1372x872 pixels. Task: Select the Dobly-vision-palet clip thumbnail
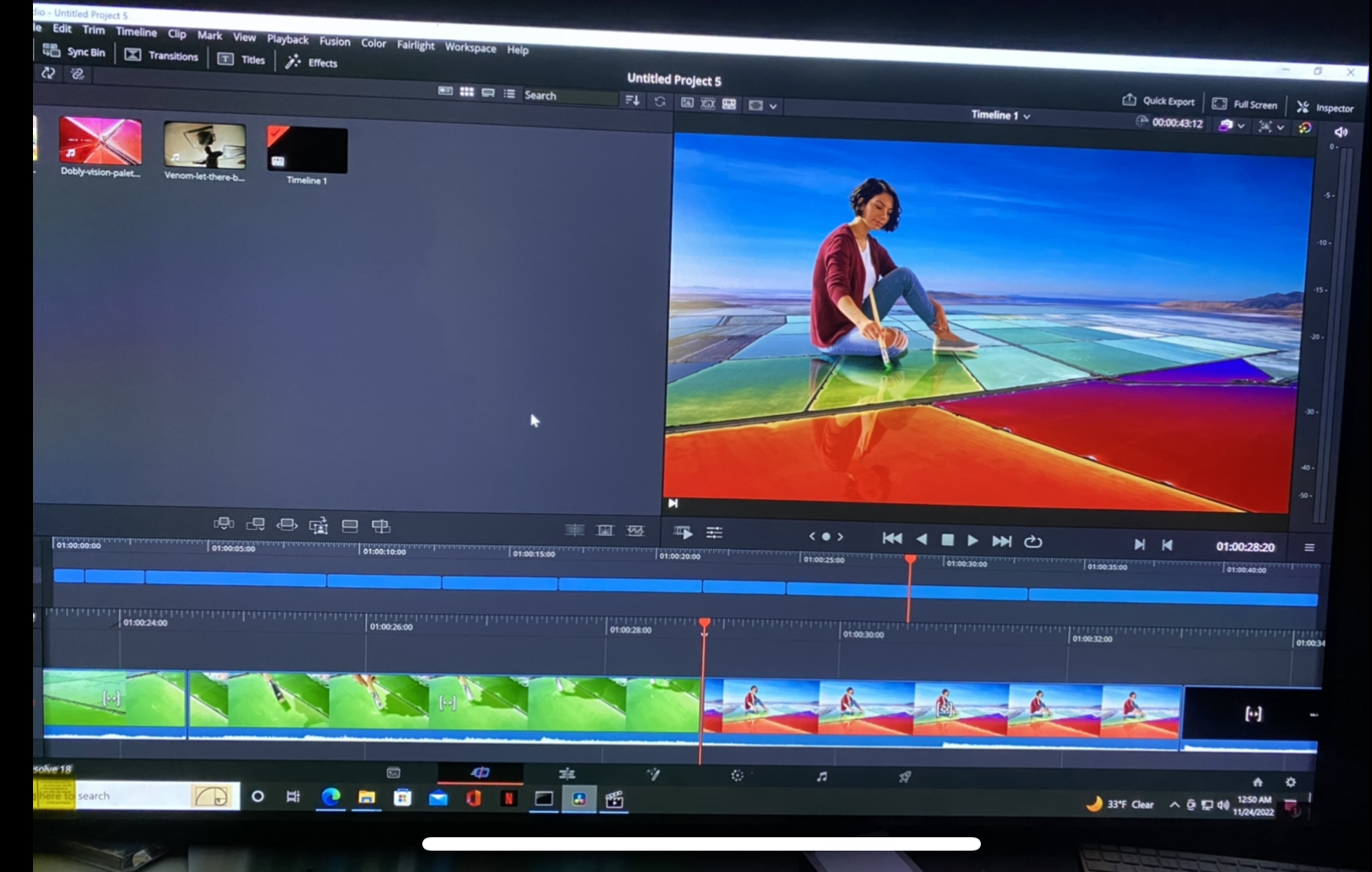[x=100, y=140]
